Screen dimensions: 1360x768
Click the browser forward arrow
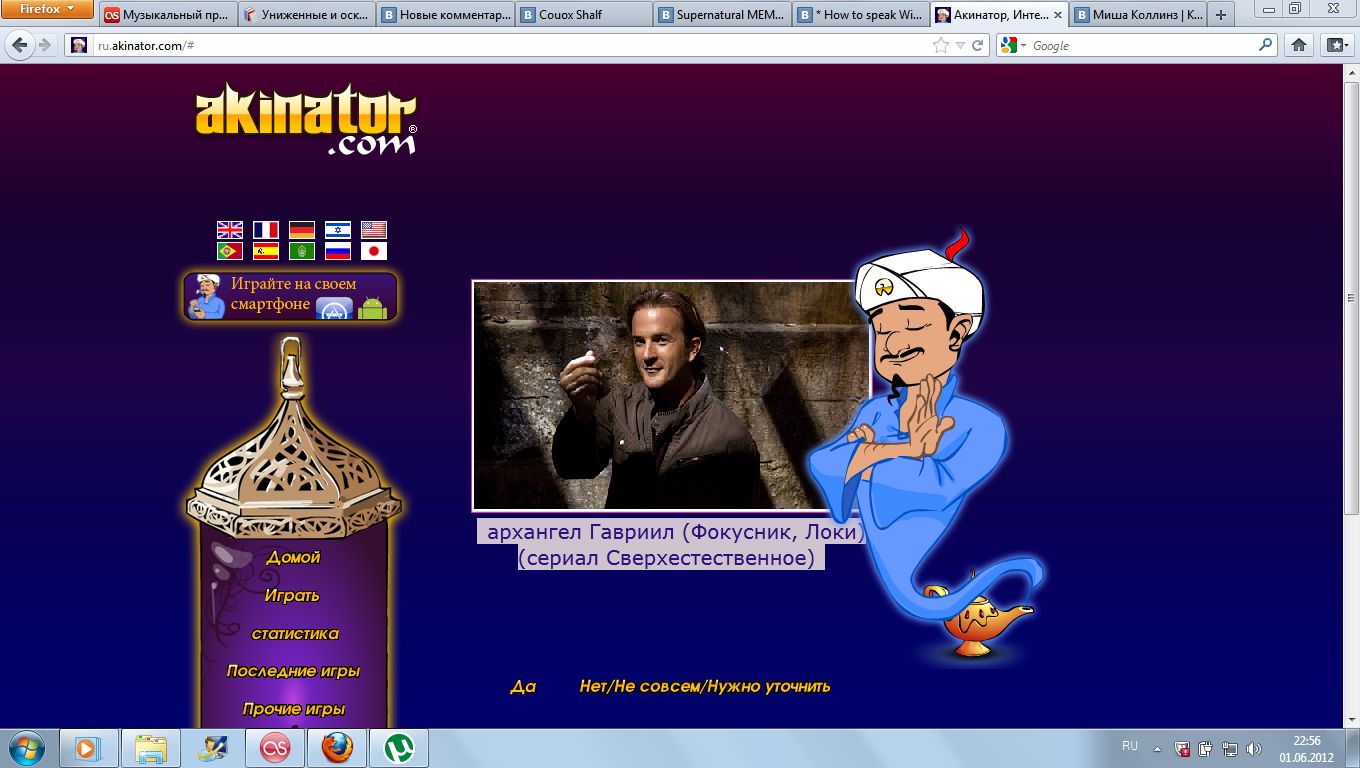[x=44, y=45]
